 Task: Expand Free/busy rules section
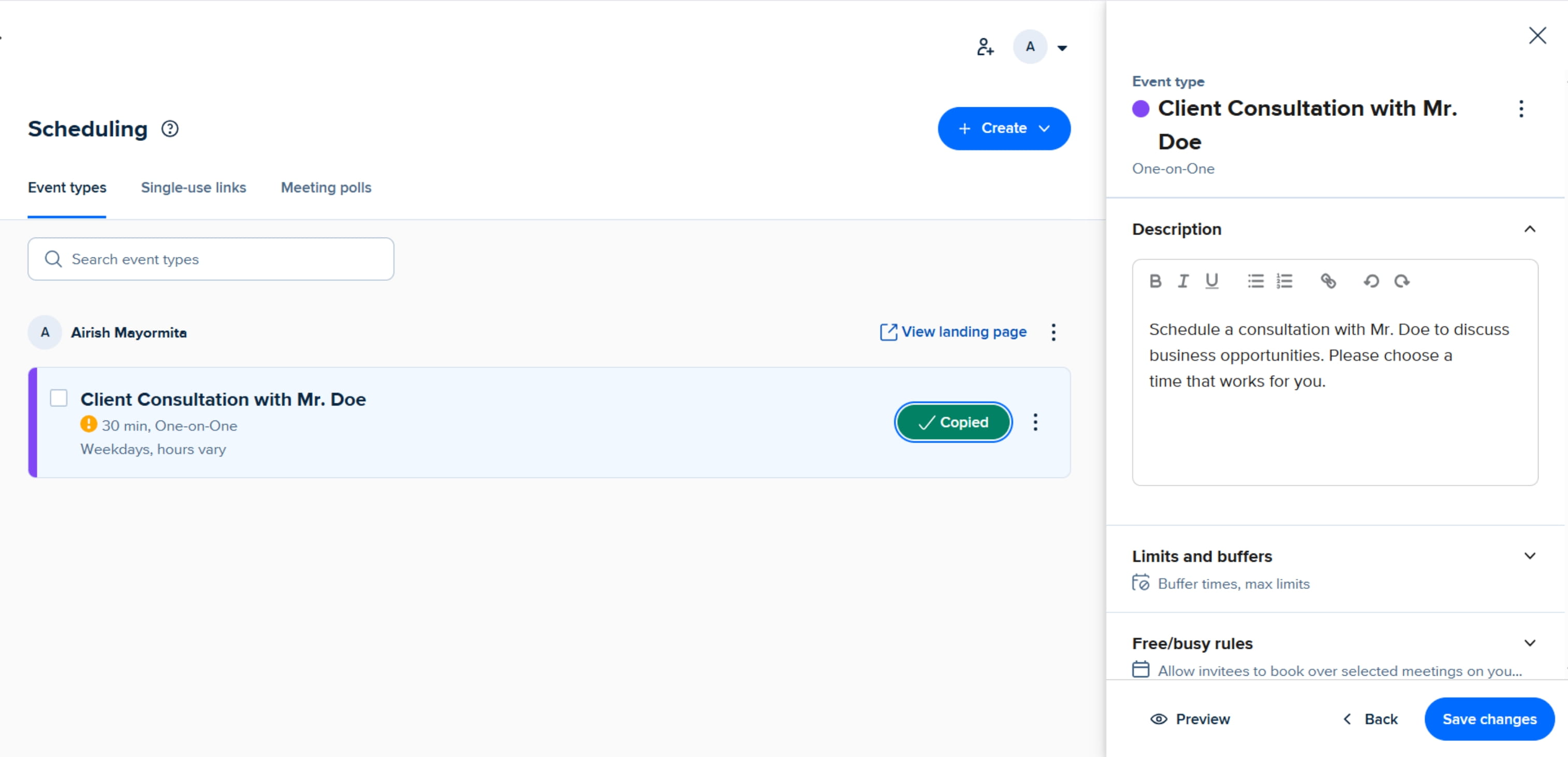tap(1529, 643)
